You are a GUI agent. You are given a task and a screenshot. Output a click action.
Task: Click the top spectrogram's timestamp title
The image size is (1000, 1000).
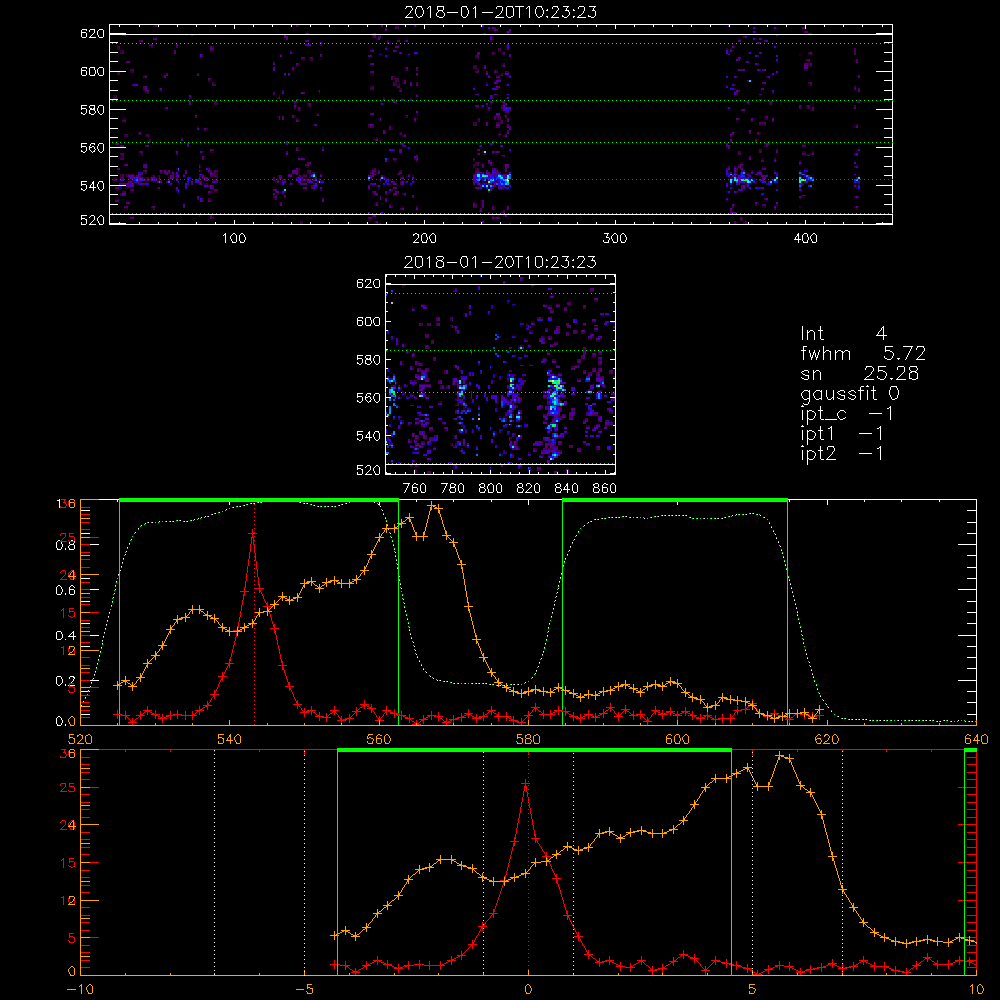click(x=501, y=12)
